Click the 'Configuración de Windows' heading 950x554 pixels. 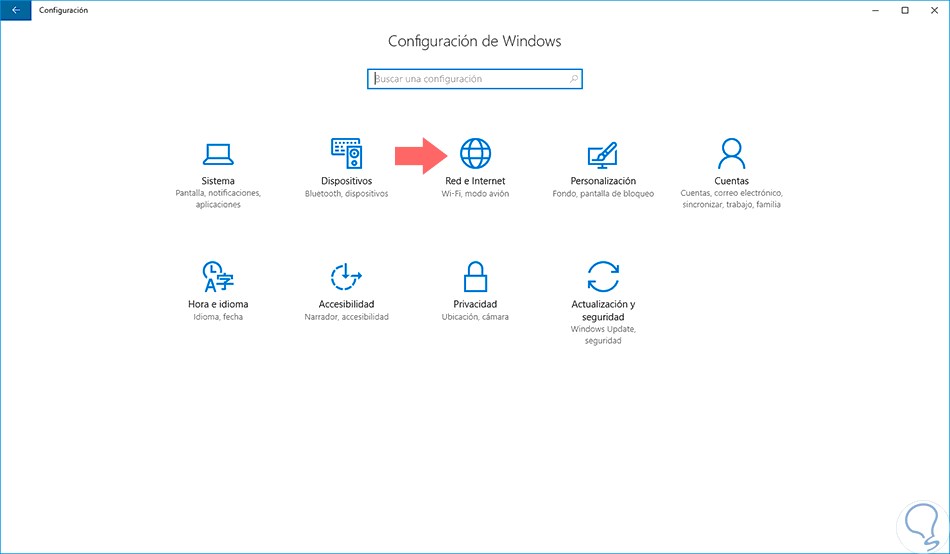pos(474,41)
